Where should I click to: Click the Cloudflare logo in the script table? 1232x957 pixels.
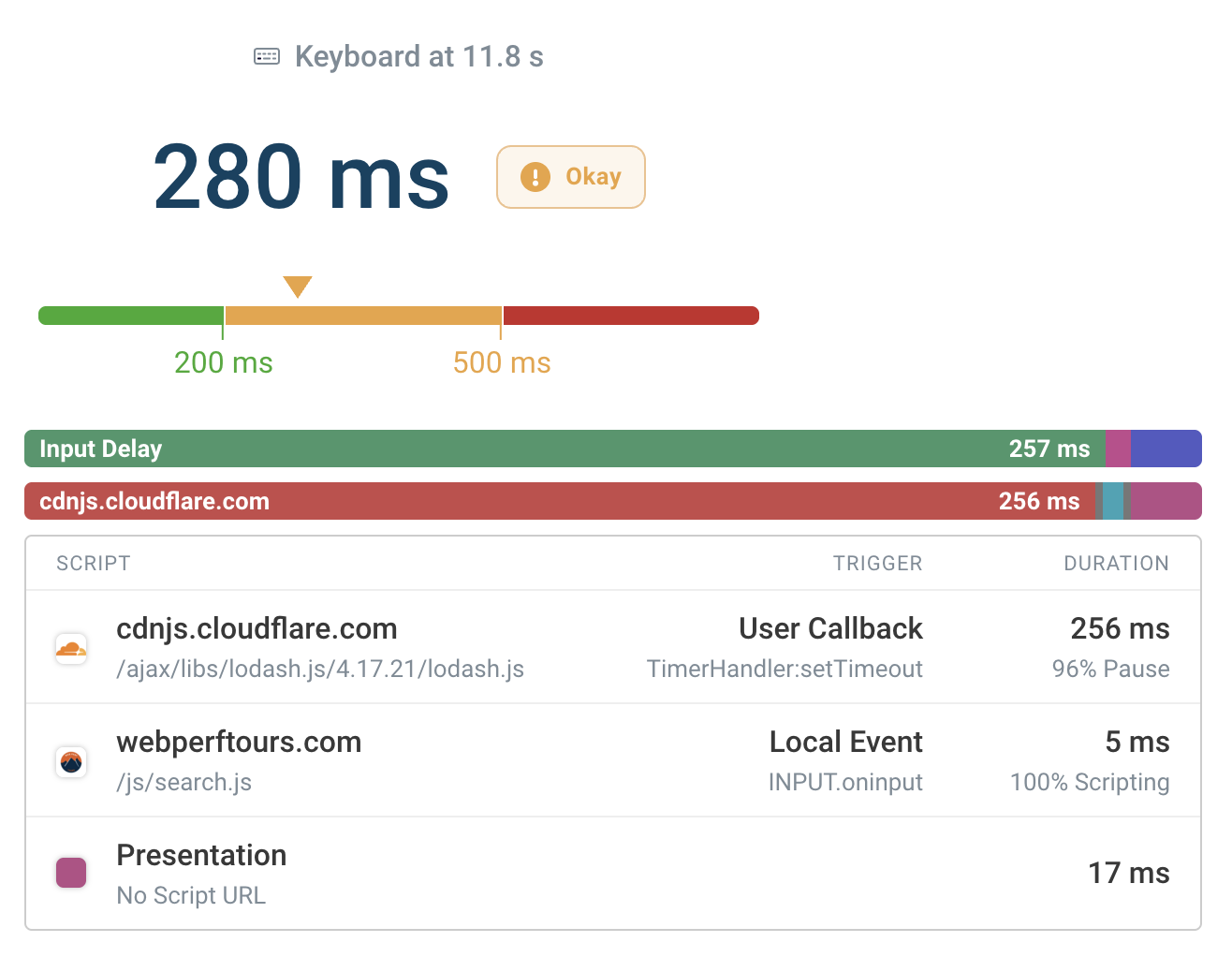click(x=71, y=648)
